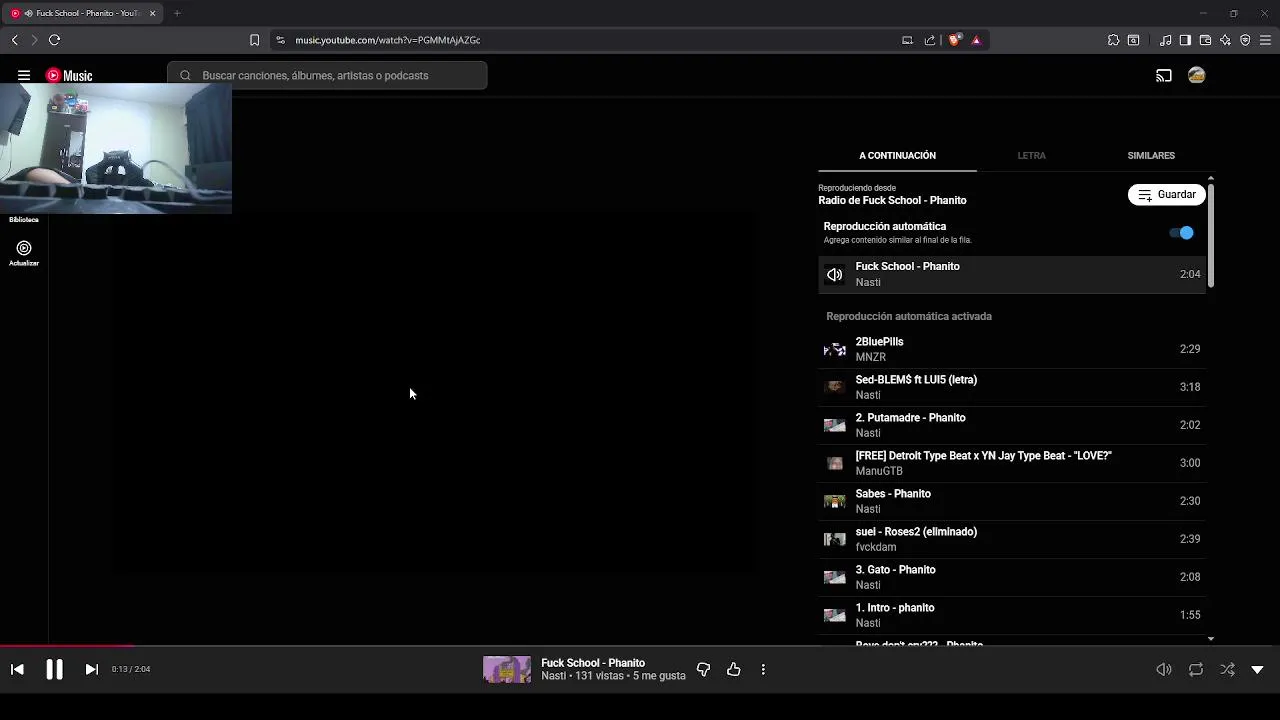Viewport: 1280px width, 720px height.
Task: Click the scroll-down arrow of the queue list
Action: (x=1211, y=639)
